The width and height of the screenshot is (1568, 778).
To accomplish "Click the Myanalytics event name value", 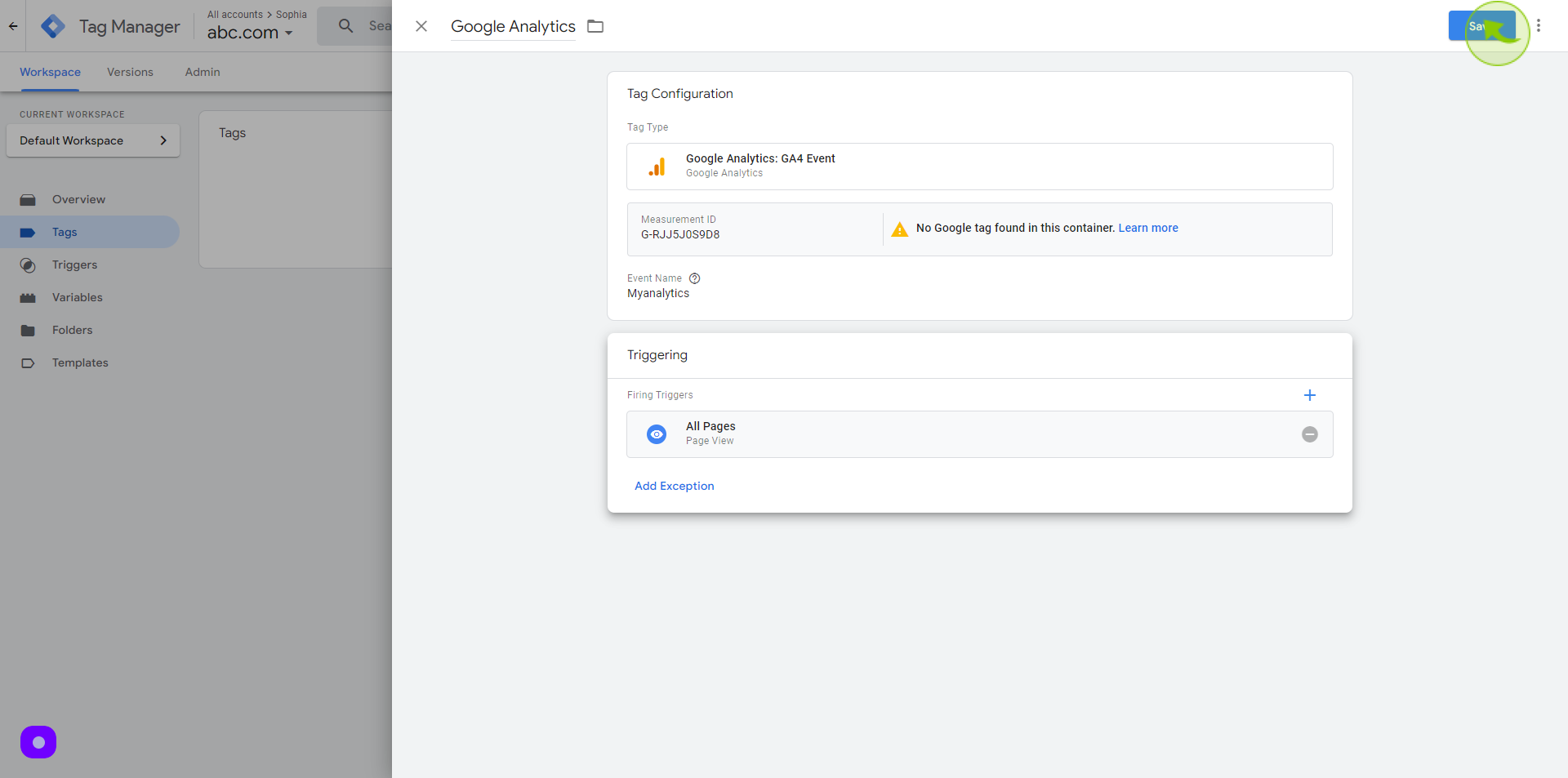I will 658,293.
